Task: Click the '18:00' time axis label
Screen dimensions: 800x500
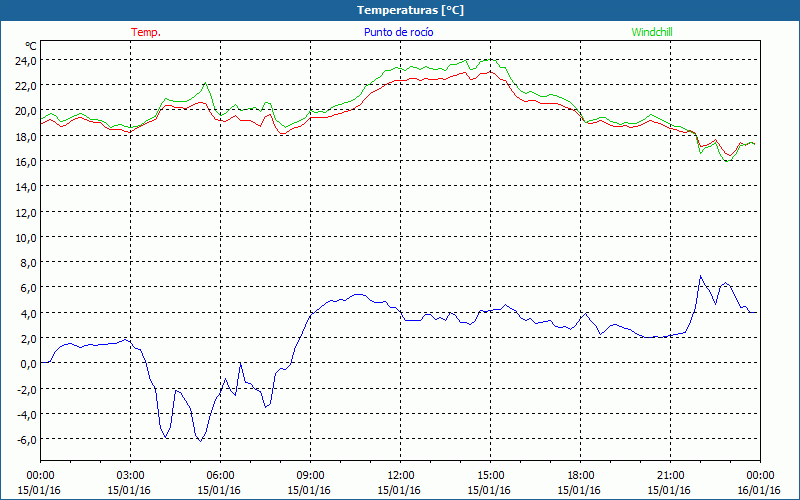Action: point(580,476)
